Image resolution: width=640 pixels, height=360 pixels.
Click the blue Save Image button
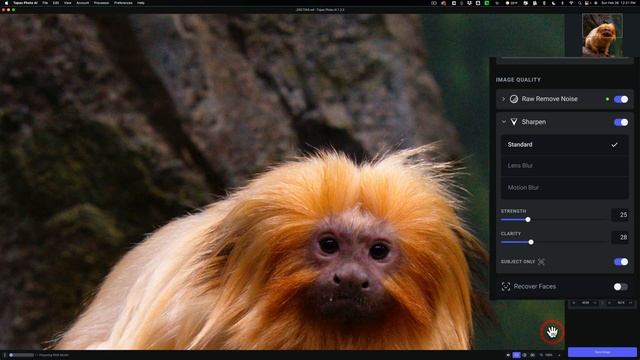click(x=602, y=352)
